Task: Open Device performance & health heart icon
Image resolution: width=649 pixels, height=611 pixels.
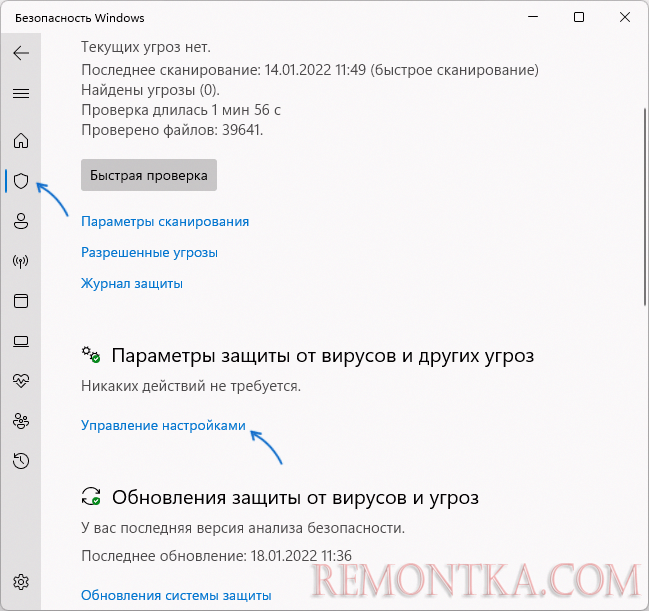Action: tap(21, 380)
